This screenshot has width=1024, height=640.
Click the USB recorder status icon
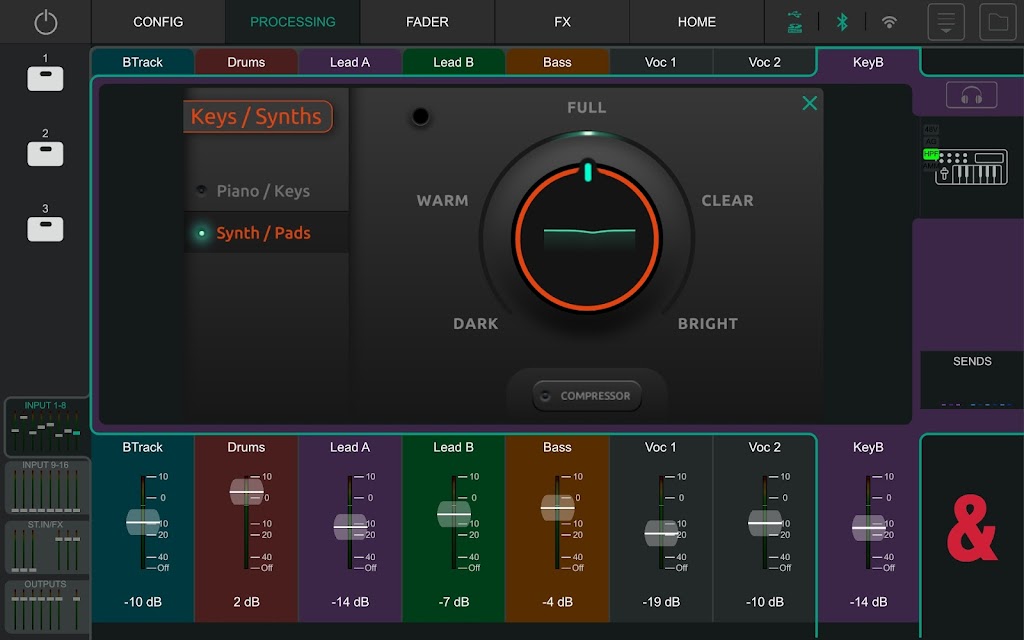coord(795,22)
